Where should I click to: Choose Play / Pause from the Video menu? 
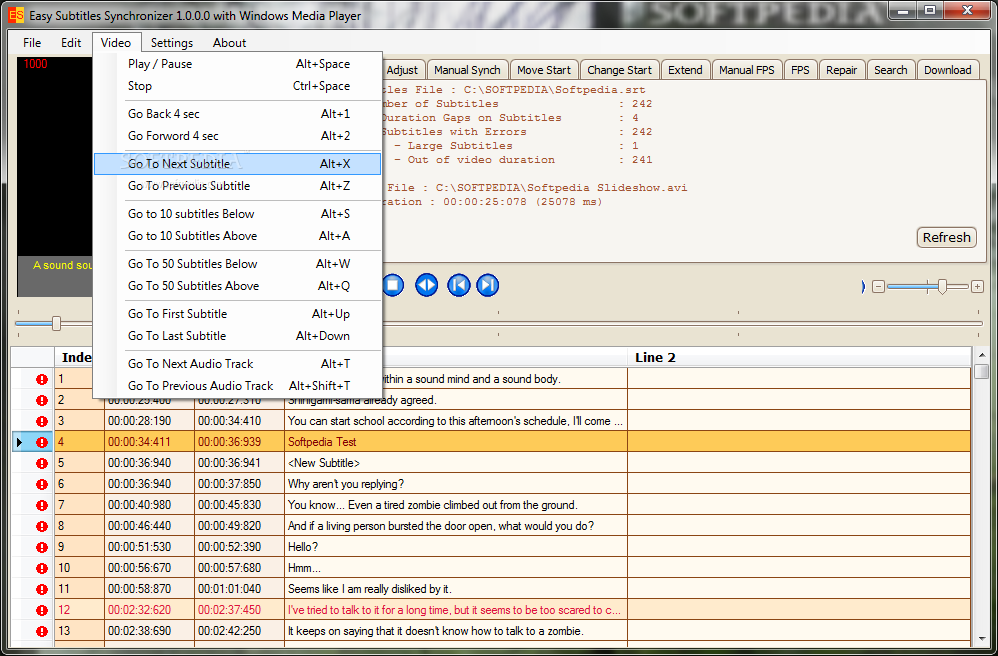tap(237, 64)
